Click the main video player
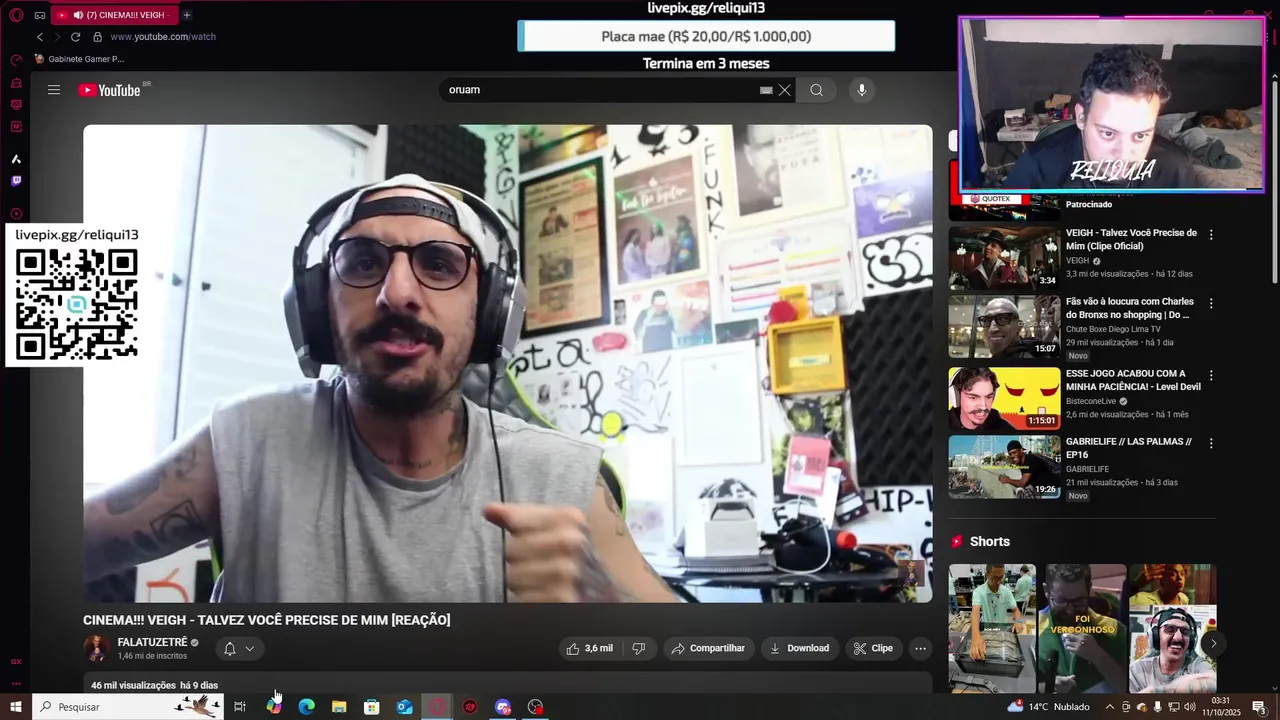 click(x=508, y=363)
